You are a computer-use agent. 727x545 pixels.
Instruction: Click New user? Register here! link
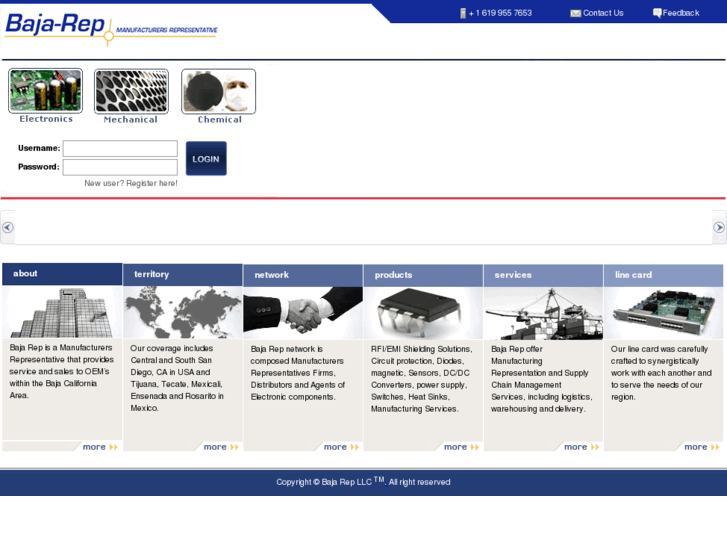[131, 183]
